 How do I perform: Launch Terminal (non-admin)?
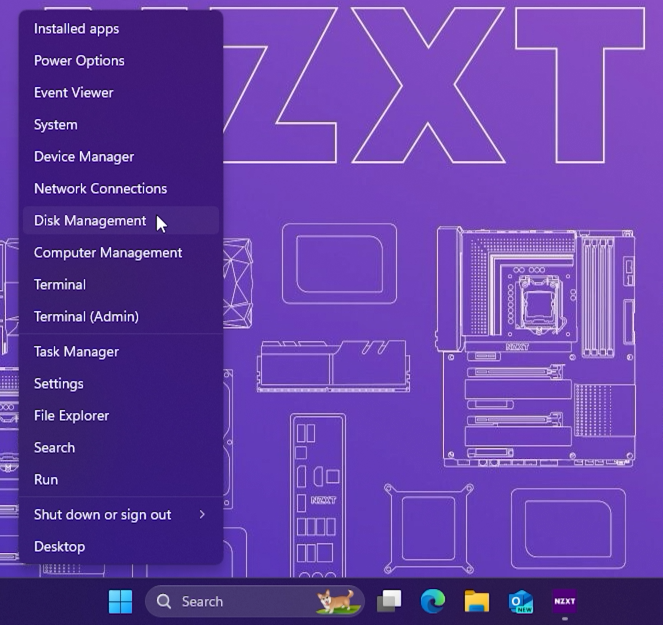point(121,285)
